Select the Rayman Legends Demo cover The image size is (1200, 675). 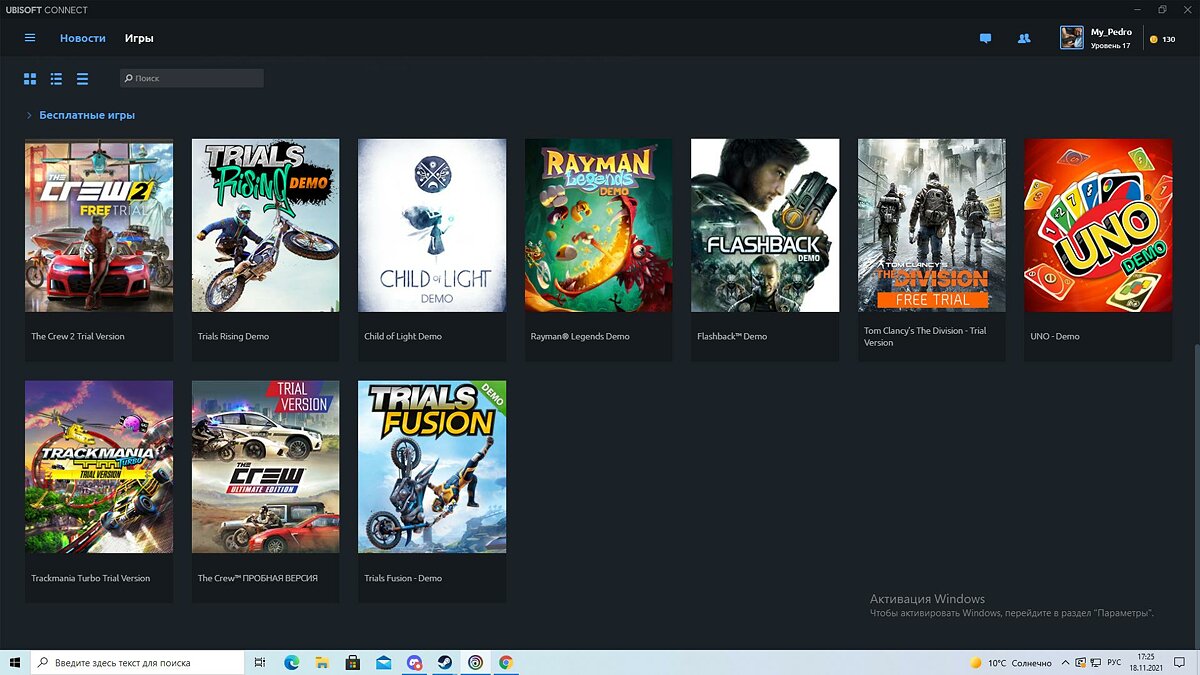[598, 225]
